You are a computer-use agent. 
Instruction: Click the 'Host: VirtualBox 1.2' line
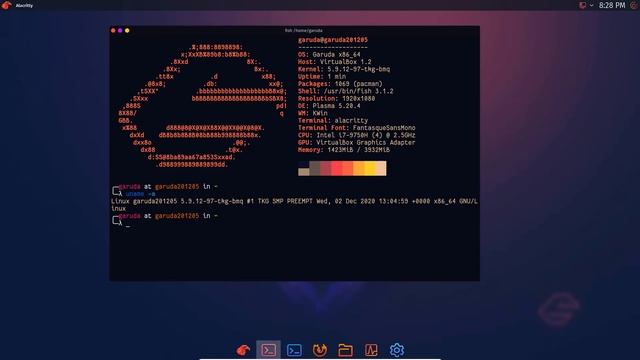[x=335, y=62]
